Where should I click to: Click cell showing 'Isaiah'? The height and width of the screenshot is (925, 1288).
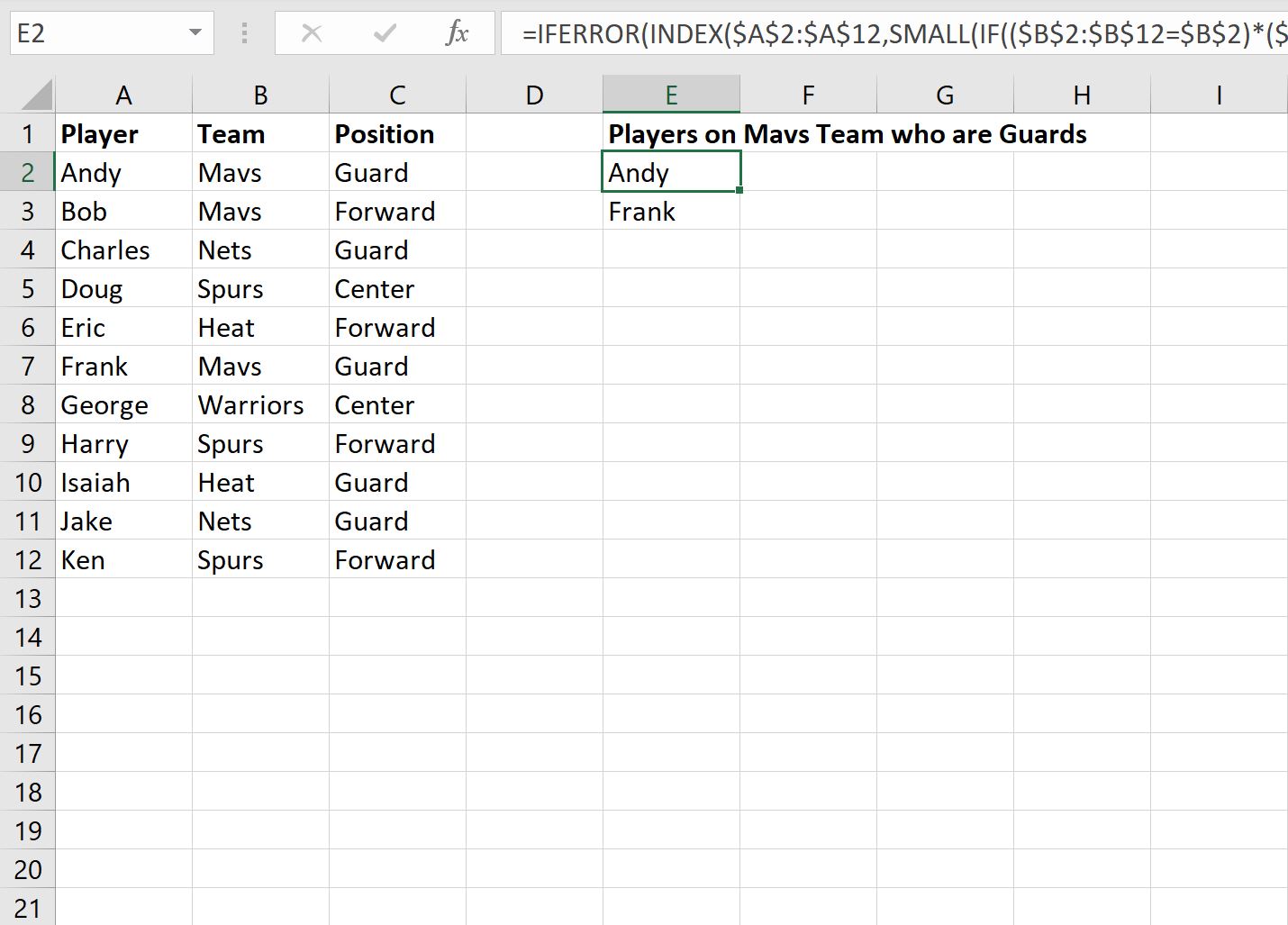click(x=123, y=482)
